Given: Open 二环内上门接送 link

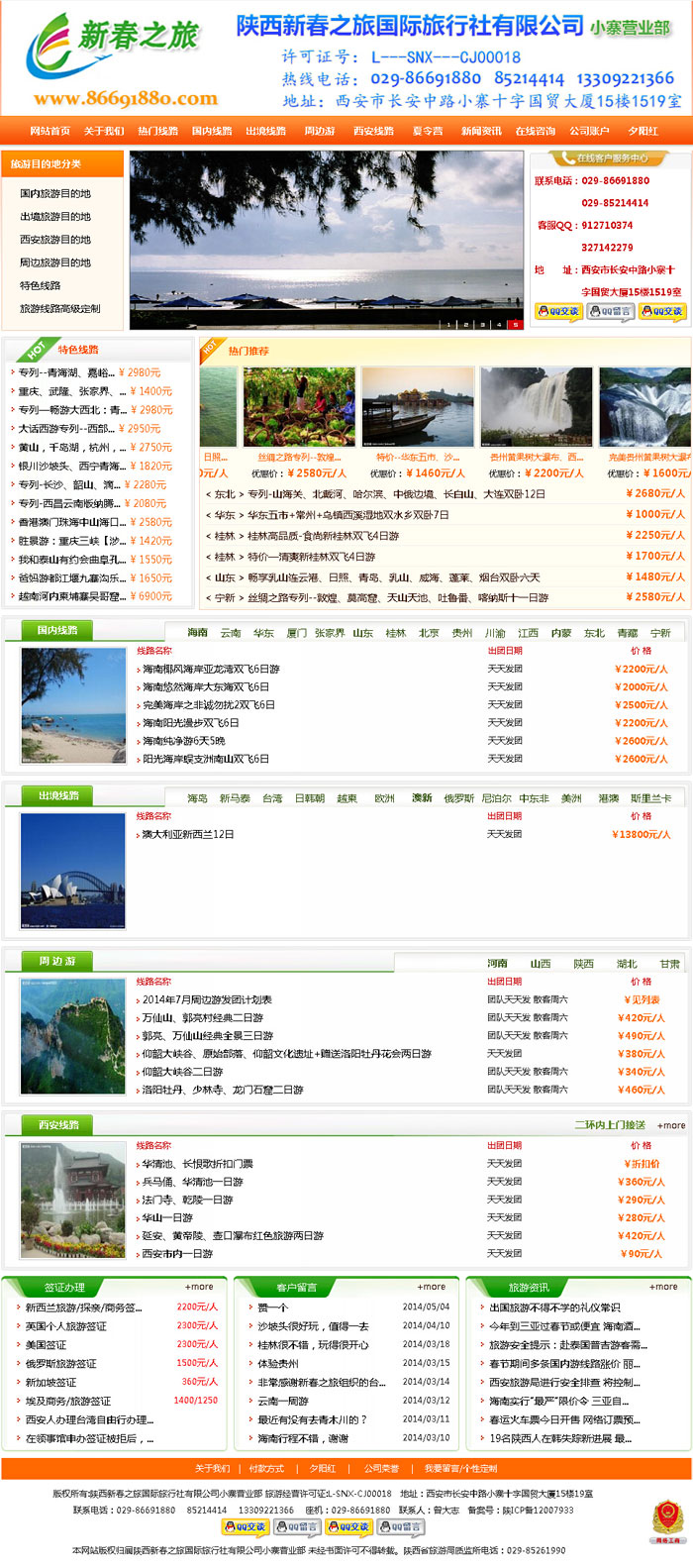Looking at the screenshot, I should [610, 1125].
